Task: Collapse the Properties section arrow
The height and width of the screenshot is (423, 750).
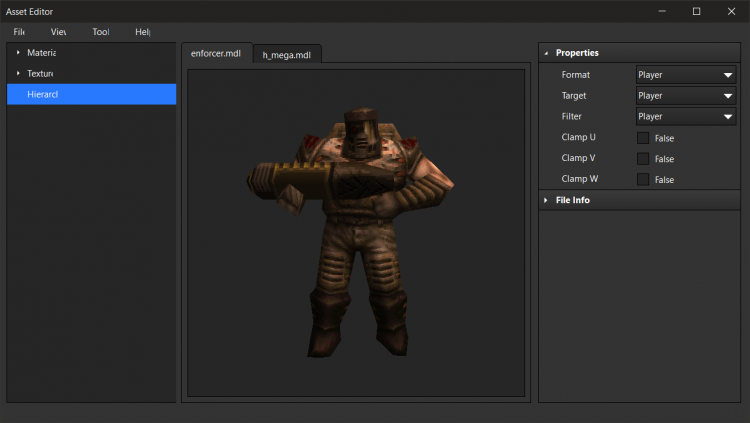Action: (546, 53)
